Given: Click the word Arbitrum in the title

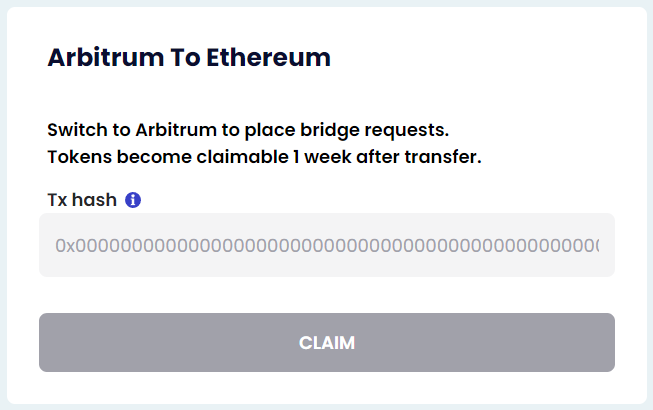Looking at the screenshot, I should 106,57.
